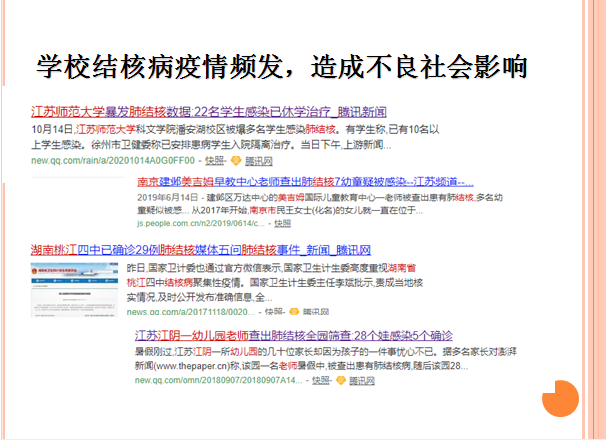Click the verified badge icon in 桃江四中 result

(294, 311)
